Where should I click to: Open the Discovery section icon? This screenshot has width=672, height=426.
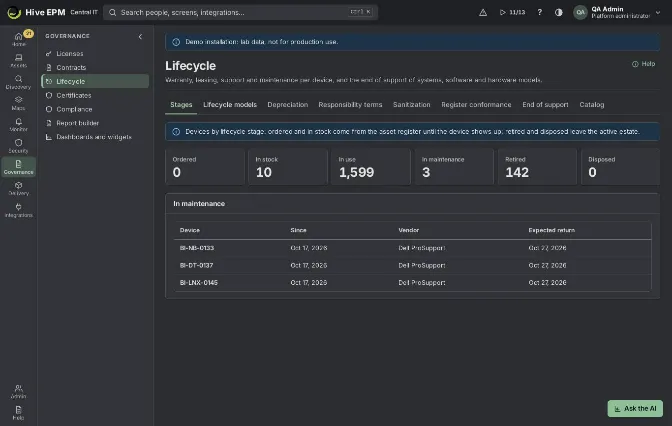click(x=18, y=81)
